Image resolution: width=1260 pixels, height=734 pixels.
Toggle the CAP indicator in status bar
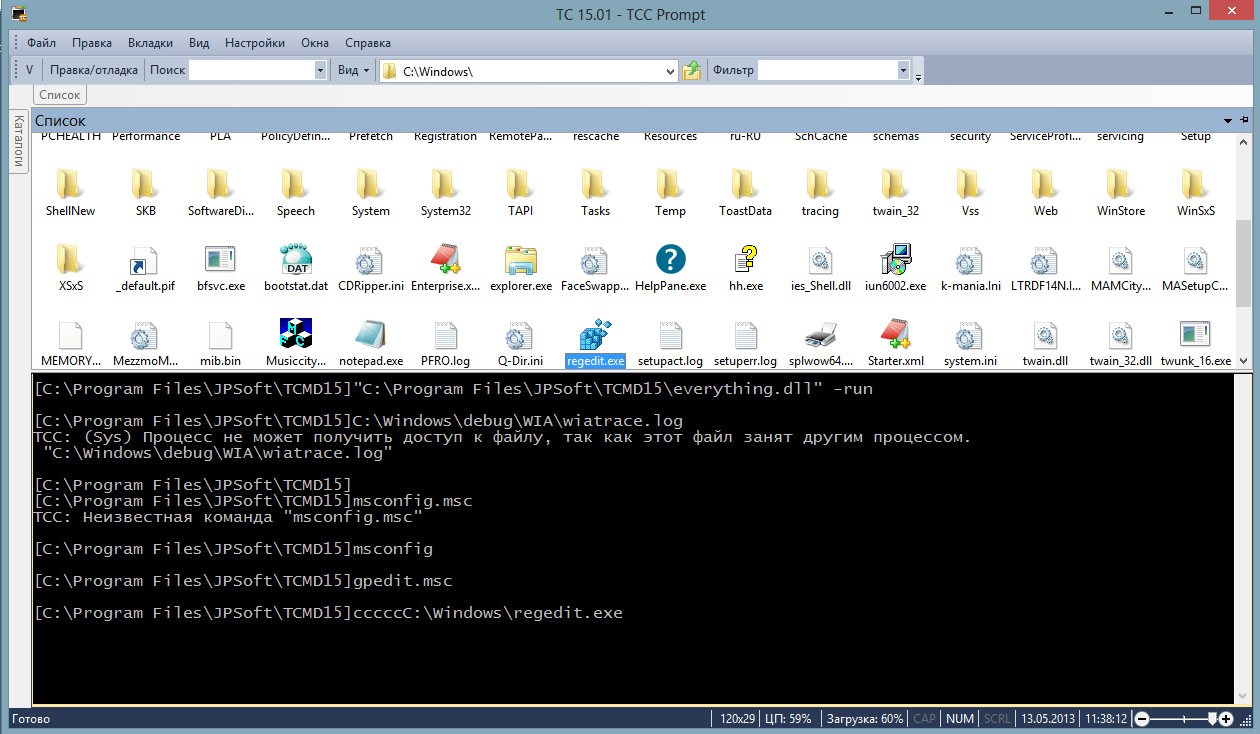[x=925, y=719]
